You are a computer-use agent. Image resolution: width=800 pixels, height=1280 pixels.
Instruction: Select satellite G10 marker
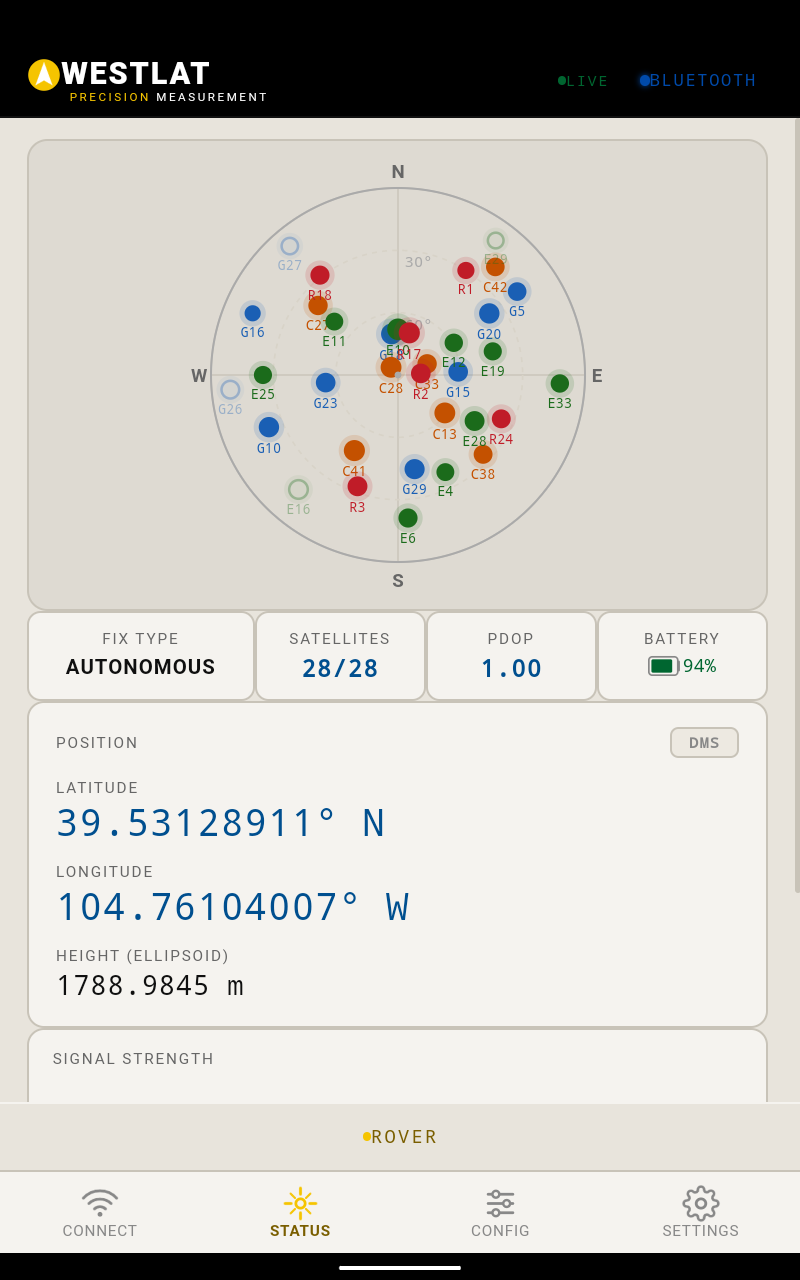(x=269, y=427)
